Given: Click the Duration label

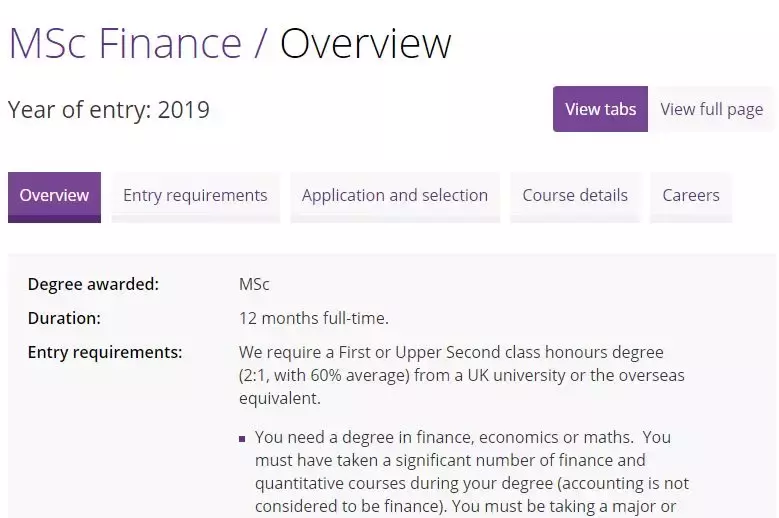Looking at the screenshot, I should click(64, 318).
